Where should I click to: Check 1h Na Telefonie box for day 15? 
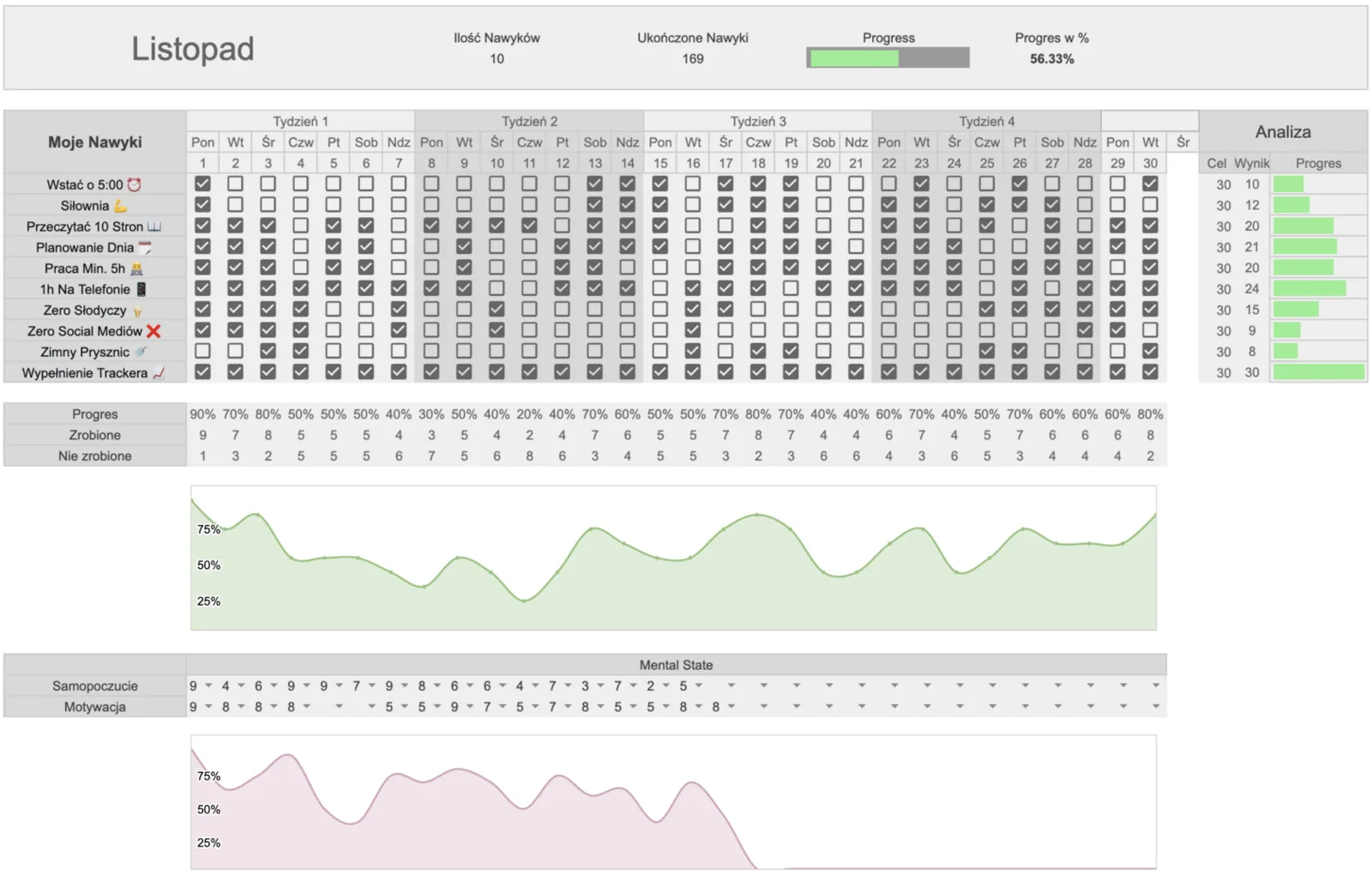(x=659, y=288)
